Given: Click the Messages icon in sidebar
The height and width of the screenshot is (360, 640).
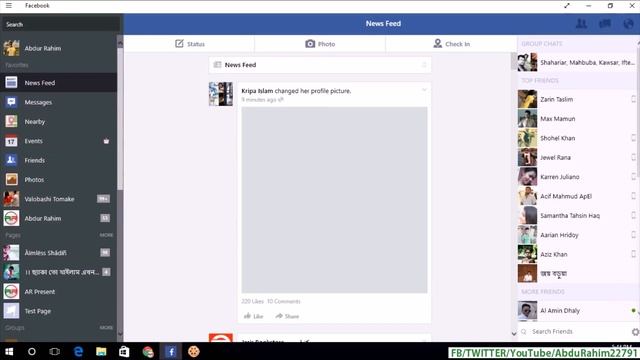Looking at the screenshot, I should (x=11, y=102).
